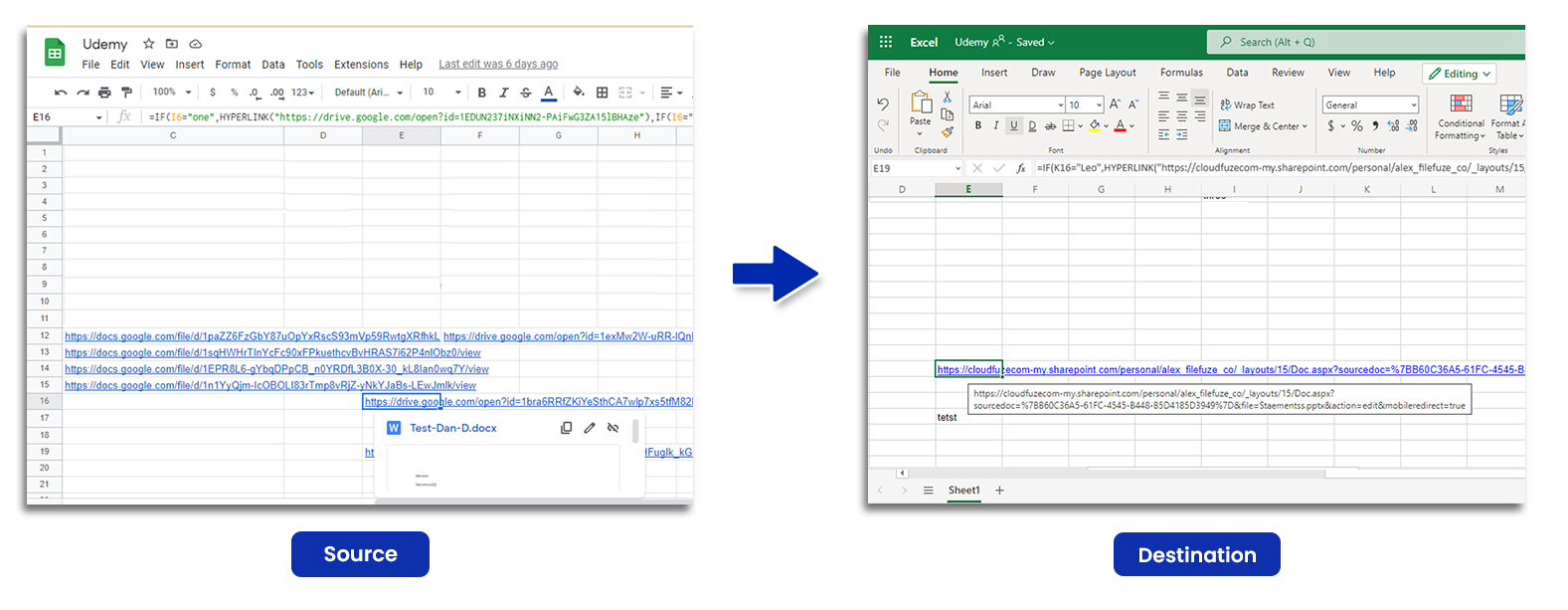
Task: Click the Cut scissors icon in Excel
Action: tap(948, 98)
